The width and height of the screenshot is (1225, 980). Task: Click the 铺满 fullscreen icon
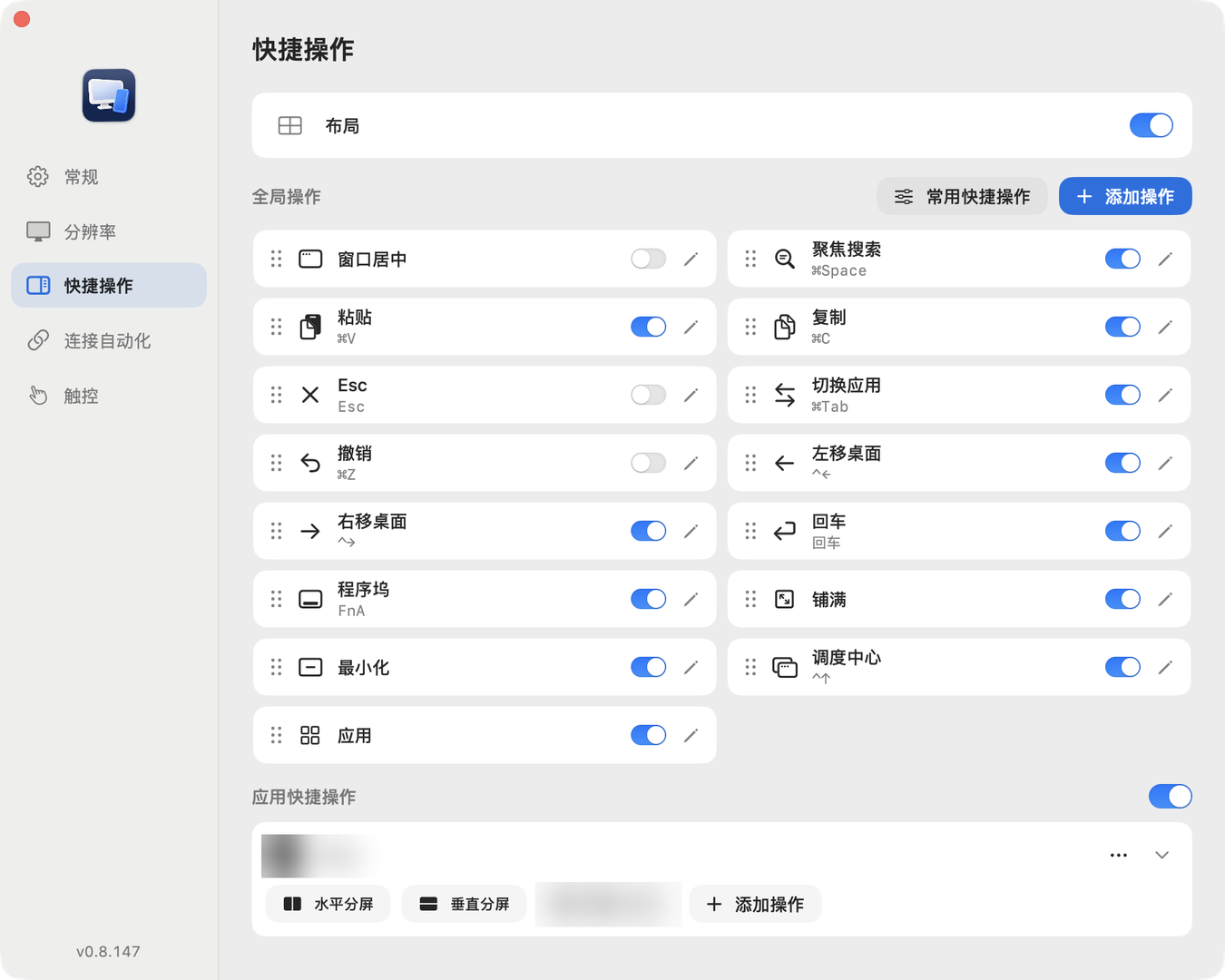[x=785, y=599]
